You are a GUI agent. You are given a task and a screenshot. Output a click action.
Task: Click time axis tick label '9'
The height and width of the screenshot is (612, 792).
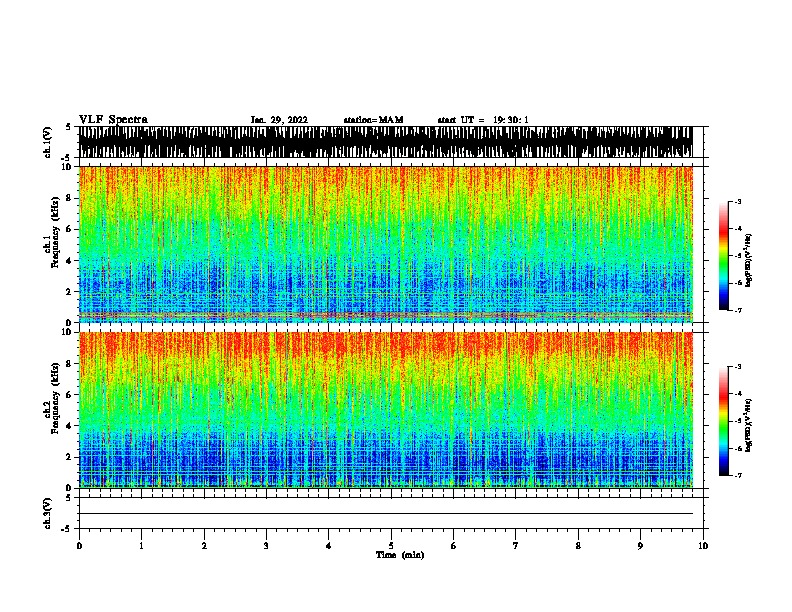(640, 546)
